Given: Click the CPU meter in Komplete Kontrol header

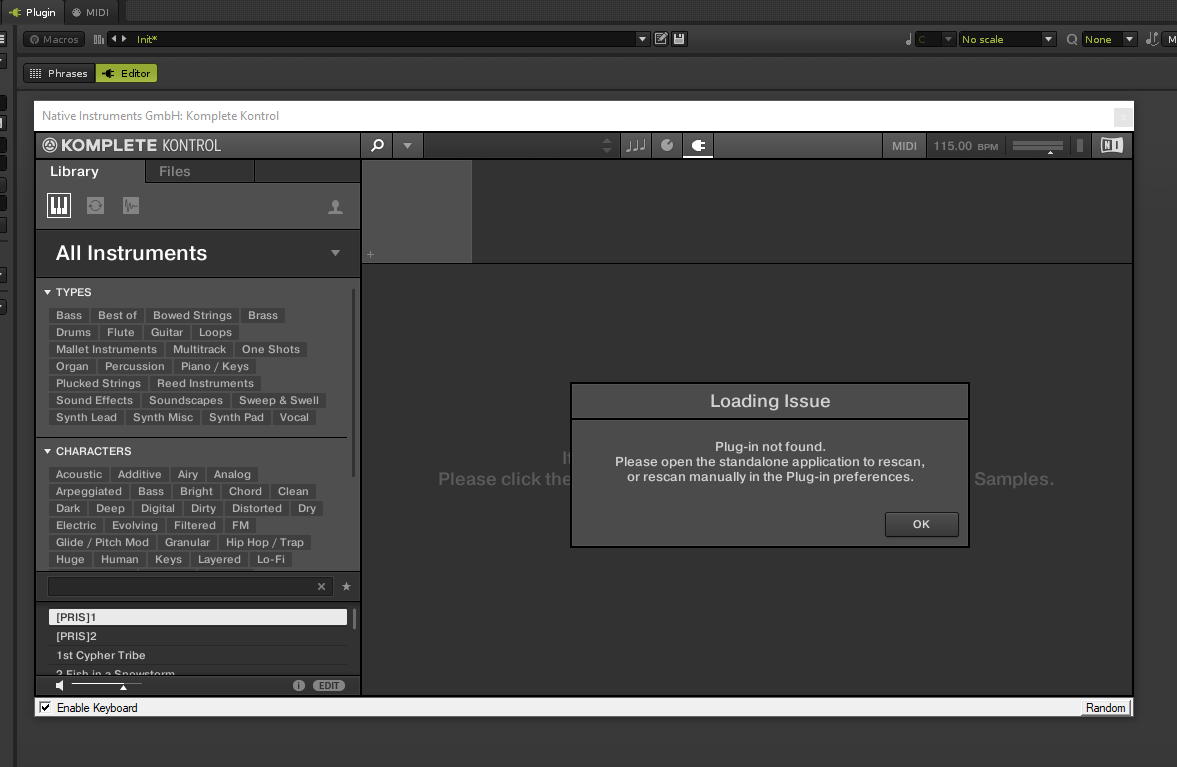Looking at the screenshot, I should coord(1080,146).
